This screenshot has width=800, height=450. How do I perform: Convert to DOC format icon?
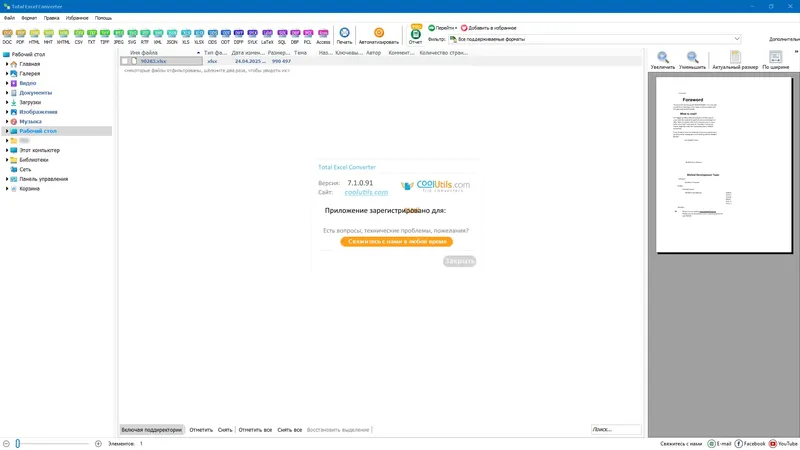click(x=7, y=36)
